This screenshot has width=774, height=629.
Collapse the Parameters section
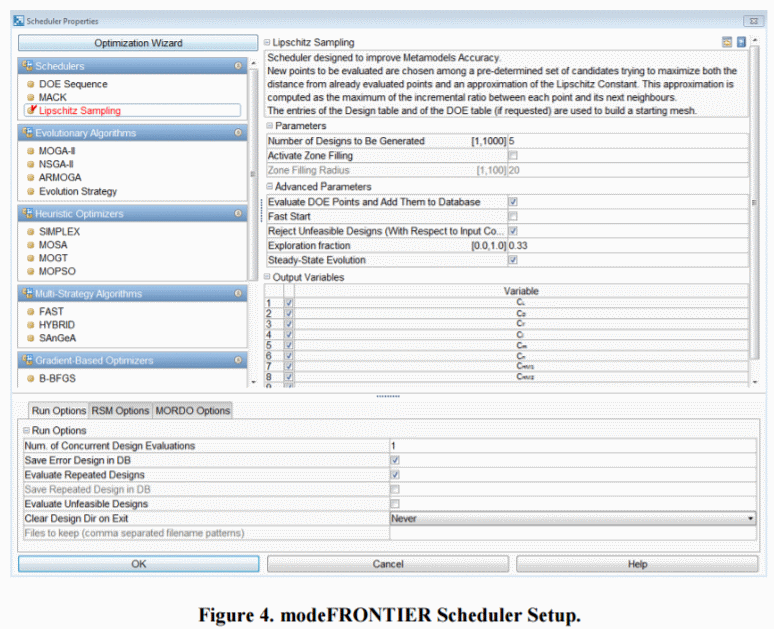270,126
